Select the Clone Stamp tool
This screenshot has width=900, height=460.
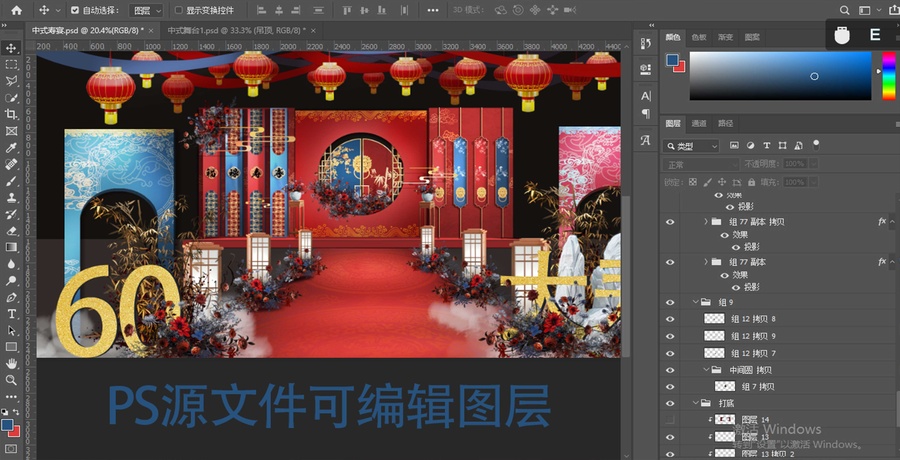tap(11, 198)
